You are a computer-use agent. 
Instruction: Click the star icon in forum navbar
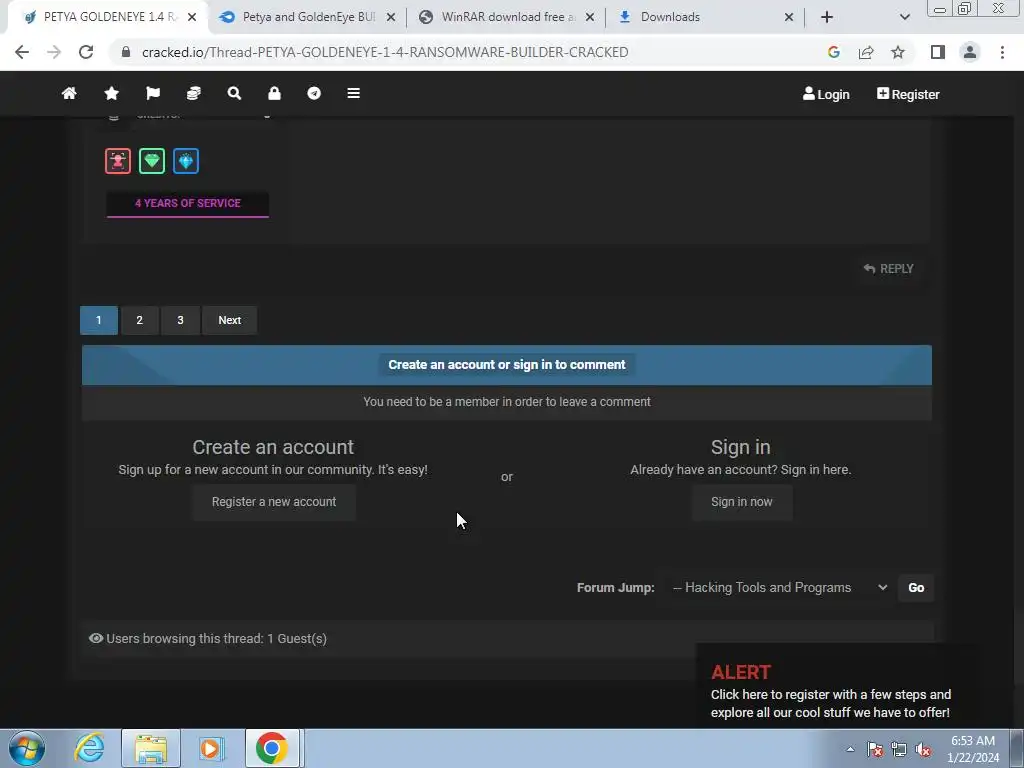[112, 93]
